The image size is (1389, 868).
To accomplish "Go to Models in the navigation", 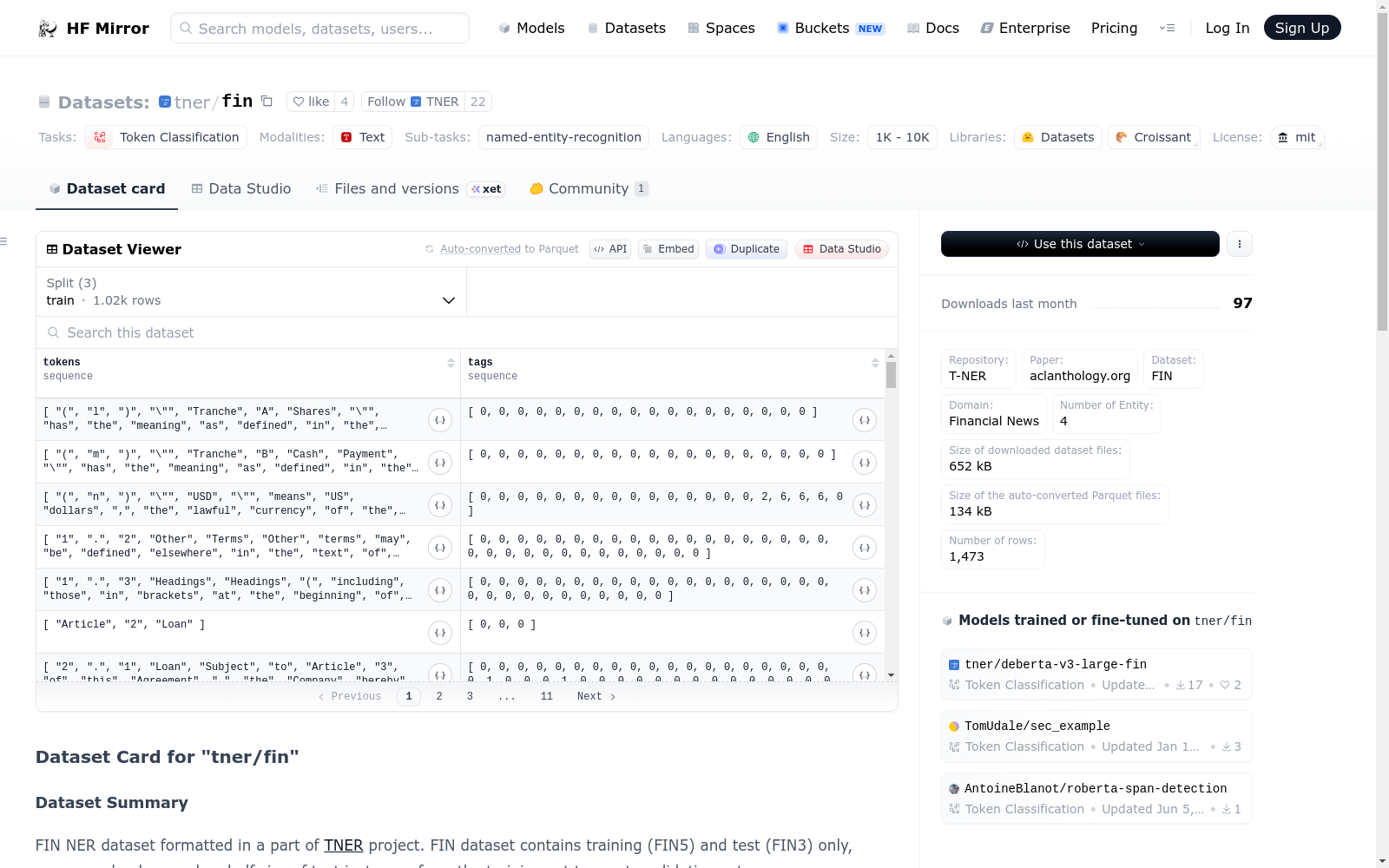I will [x=531, y=28].
